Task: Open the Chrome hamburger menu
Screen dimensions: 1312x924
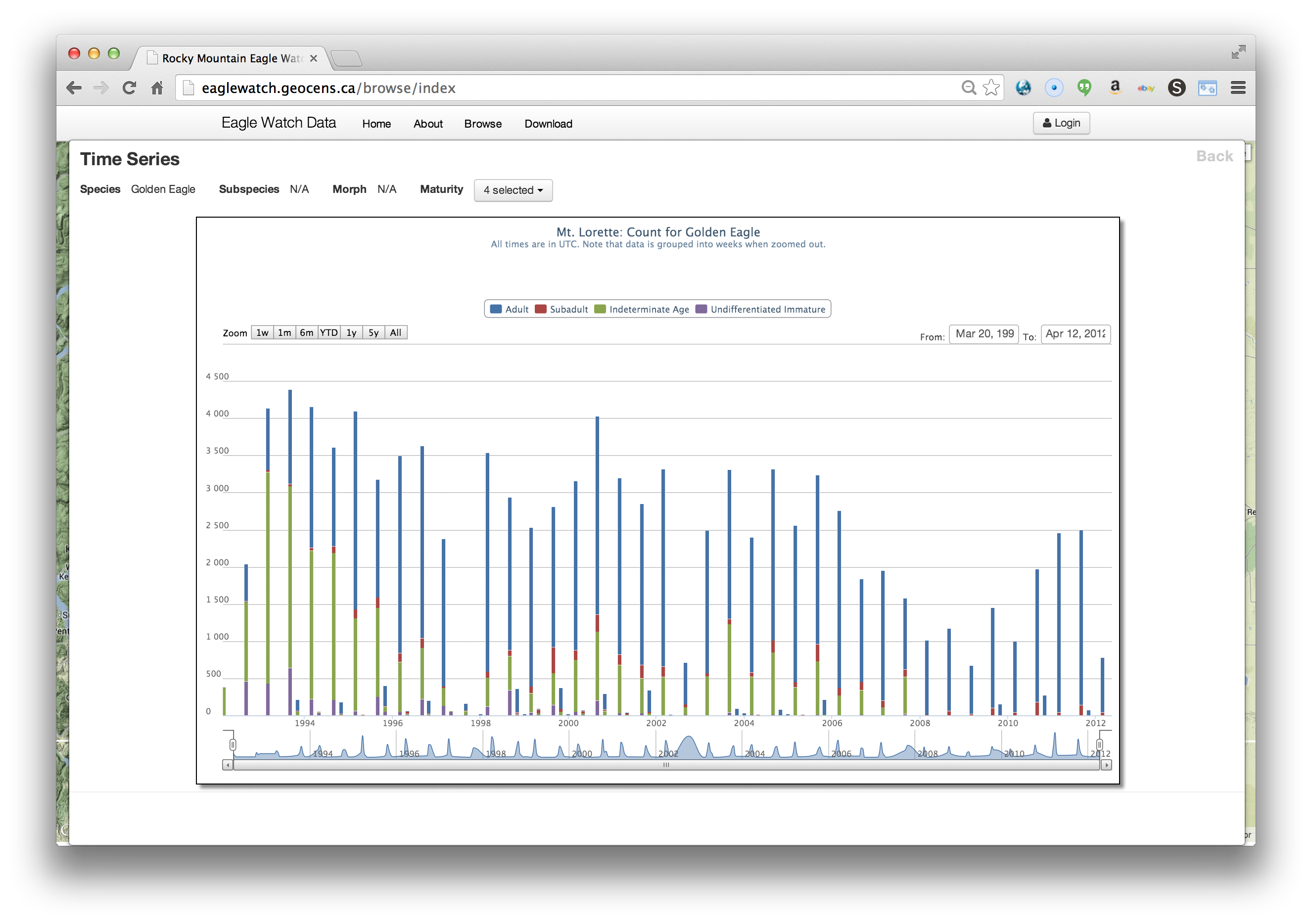Action: [1238, 88]
